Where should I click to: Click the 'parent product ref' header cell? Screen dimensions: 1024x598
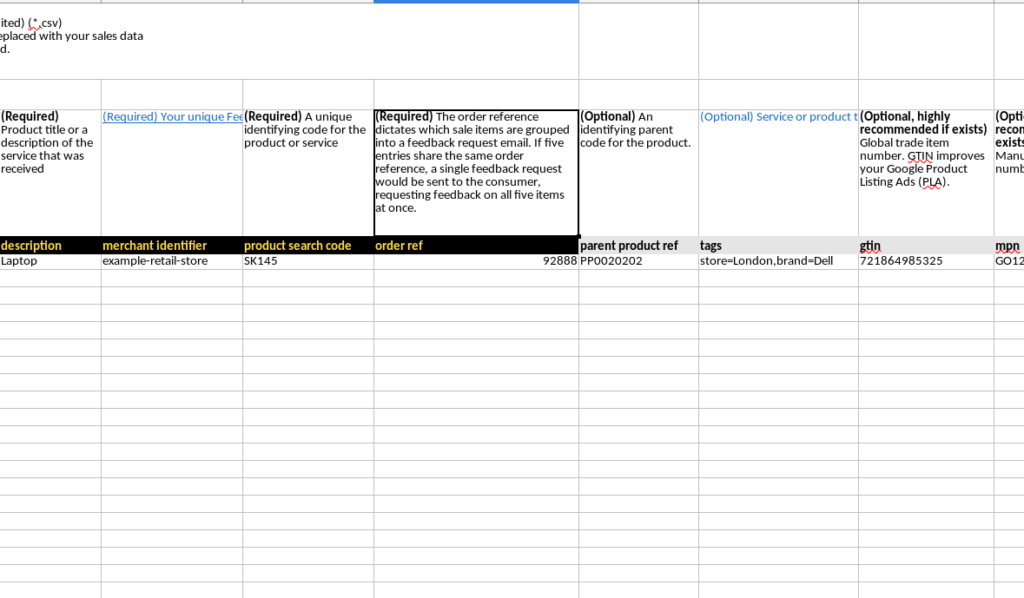click(x=638, y=246)
